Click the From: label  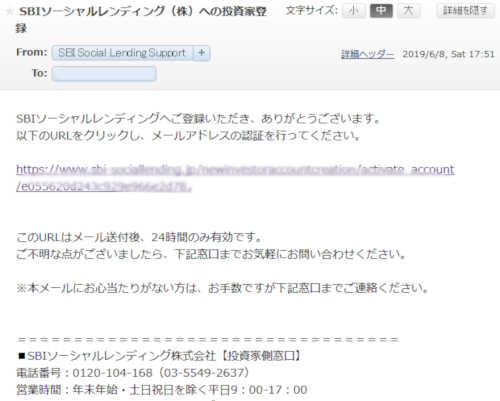tap(32, 52)
